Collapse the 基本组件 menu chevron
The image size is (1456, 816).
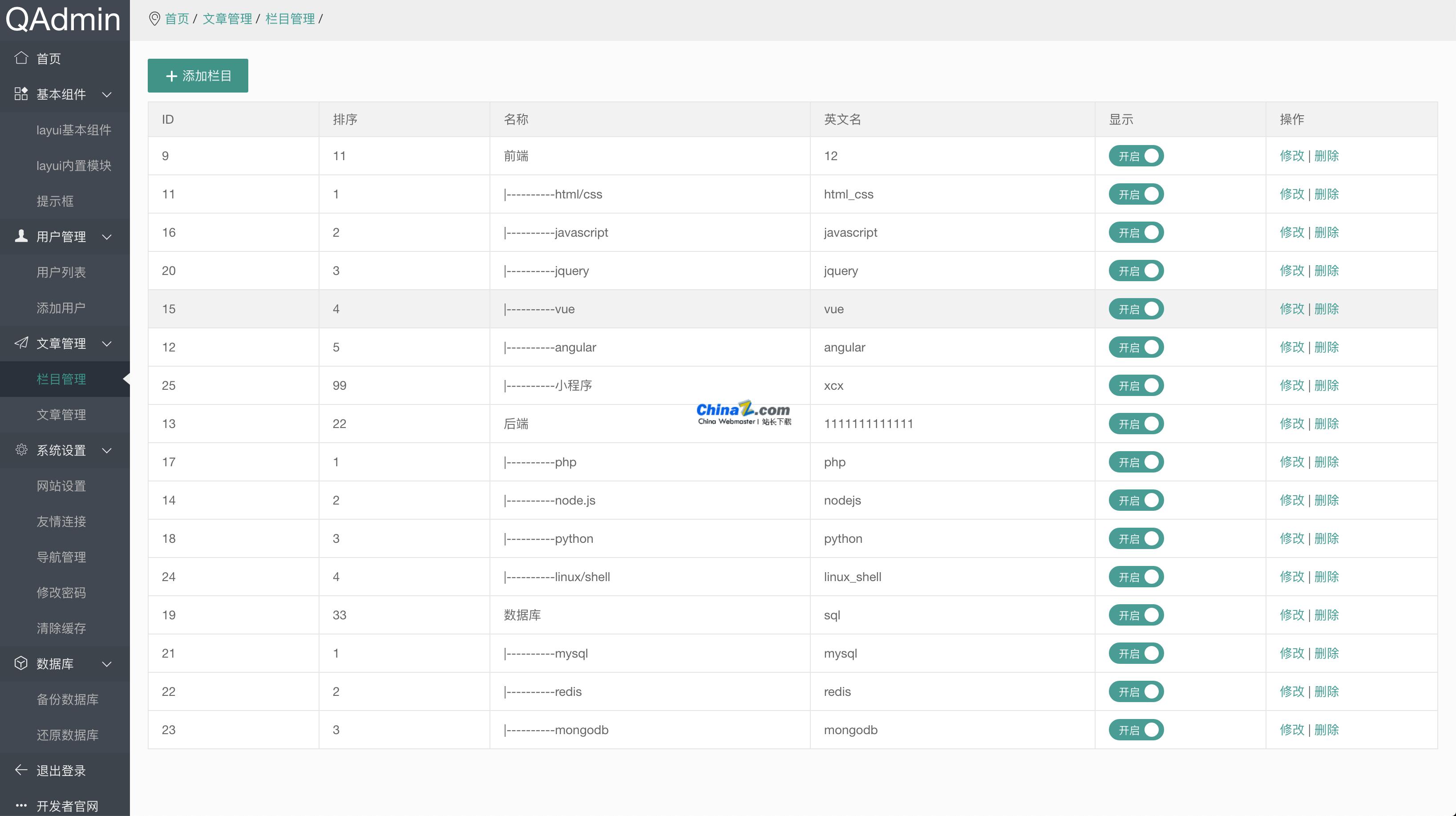(107, 94)
